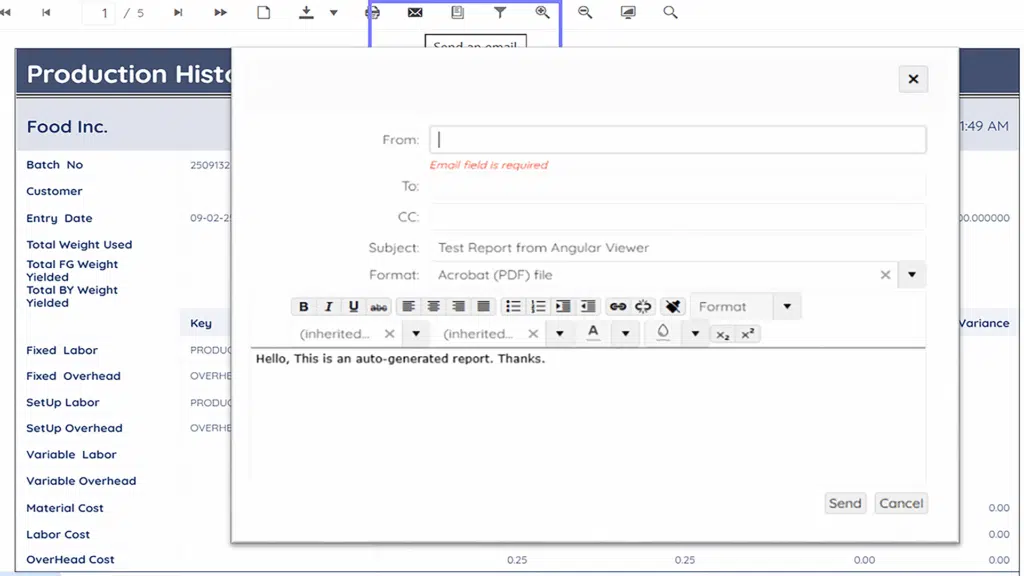Open the search magnifier in toolbar
Screen dimensions: 1024x576
[670, 12]
